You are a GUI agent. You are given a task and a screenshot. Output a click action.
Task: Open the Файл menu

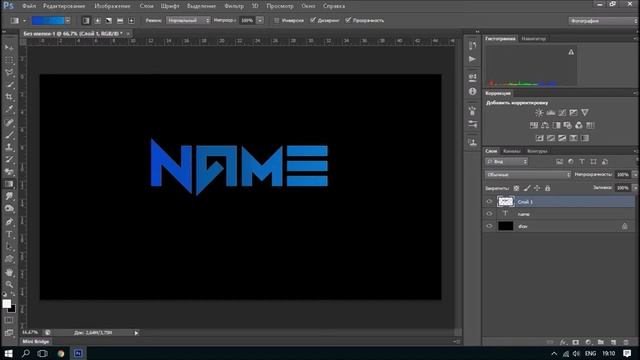pyautogui.click(x=29, y=6)
